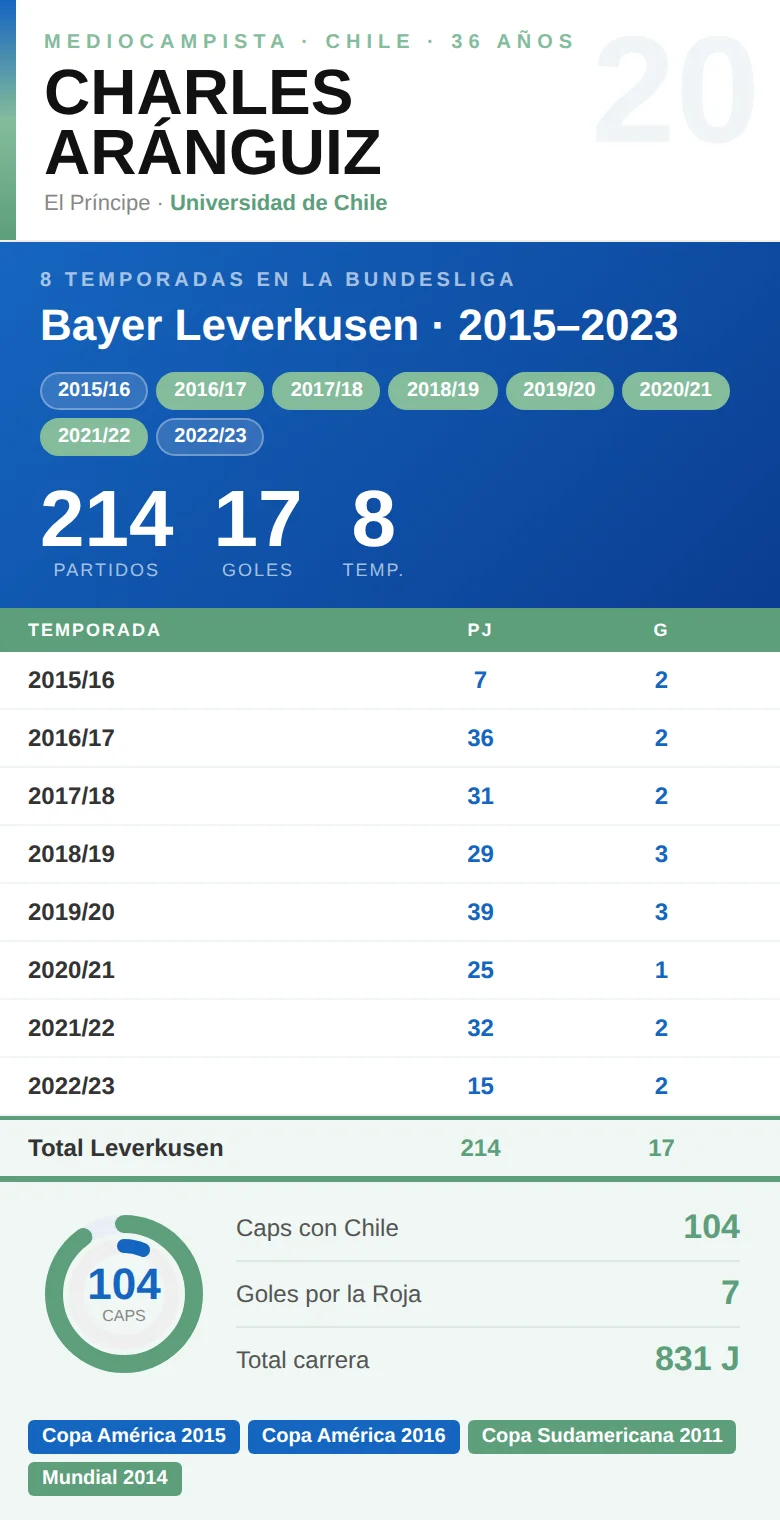Click the Copa América 2016 badge
The width and height of the screenshot is (780, 1520).
pos(354,1436)
